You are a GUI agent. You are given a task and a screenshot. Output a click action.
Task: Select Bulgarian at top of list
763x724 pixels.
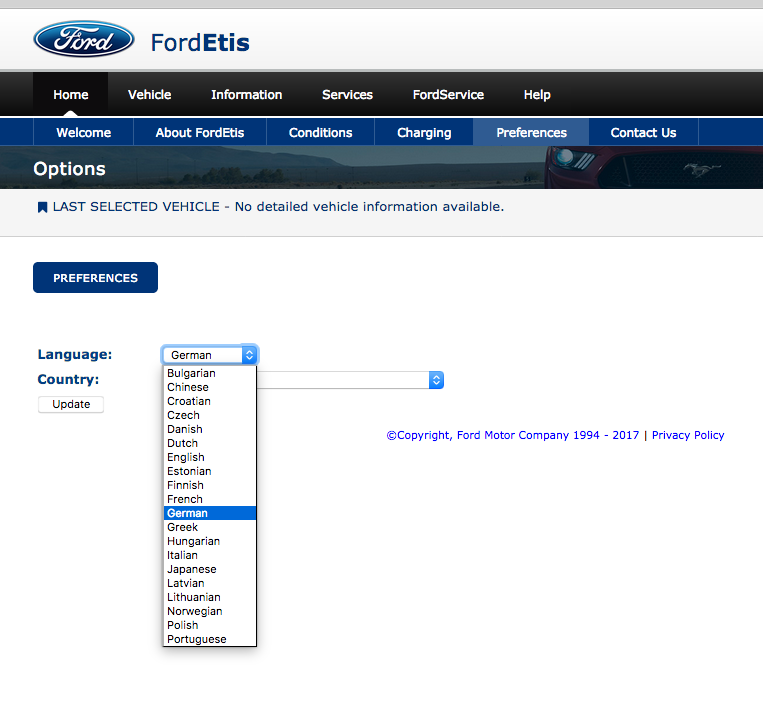pyautogui.click(x=191, y=373)
